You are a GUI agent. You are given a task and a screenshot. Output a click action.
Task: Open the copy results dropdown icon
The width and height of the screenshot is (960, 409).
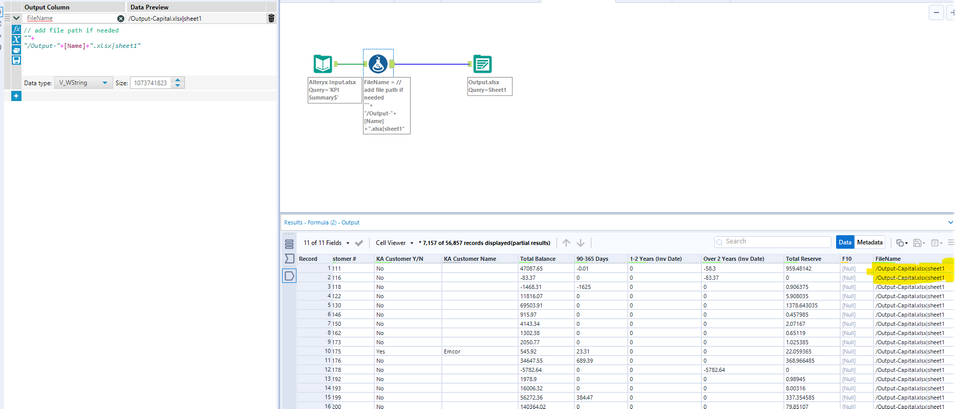pyautogui.click(x=901, y=242)
